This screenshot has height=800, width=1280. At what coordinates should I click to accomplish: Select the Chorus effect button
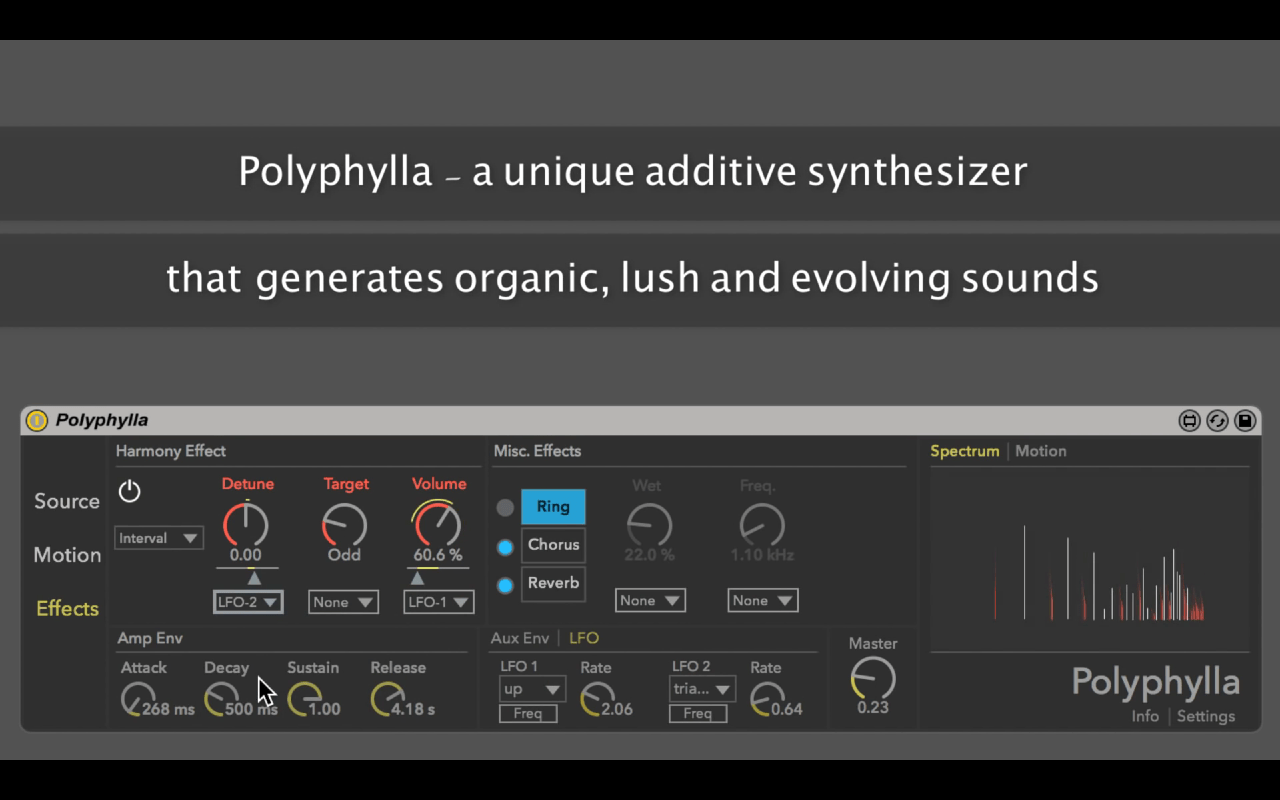(553, 545)
